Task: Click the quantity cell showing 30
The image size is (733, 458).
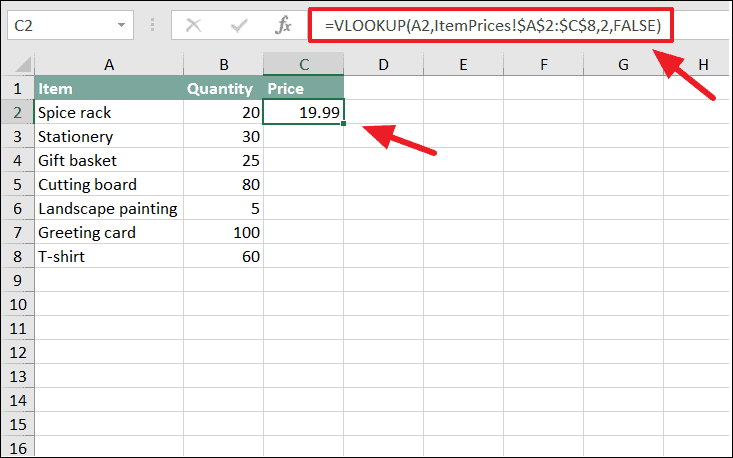Action: click(x=223, y=136)
